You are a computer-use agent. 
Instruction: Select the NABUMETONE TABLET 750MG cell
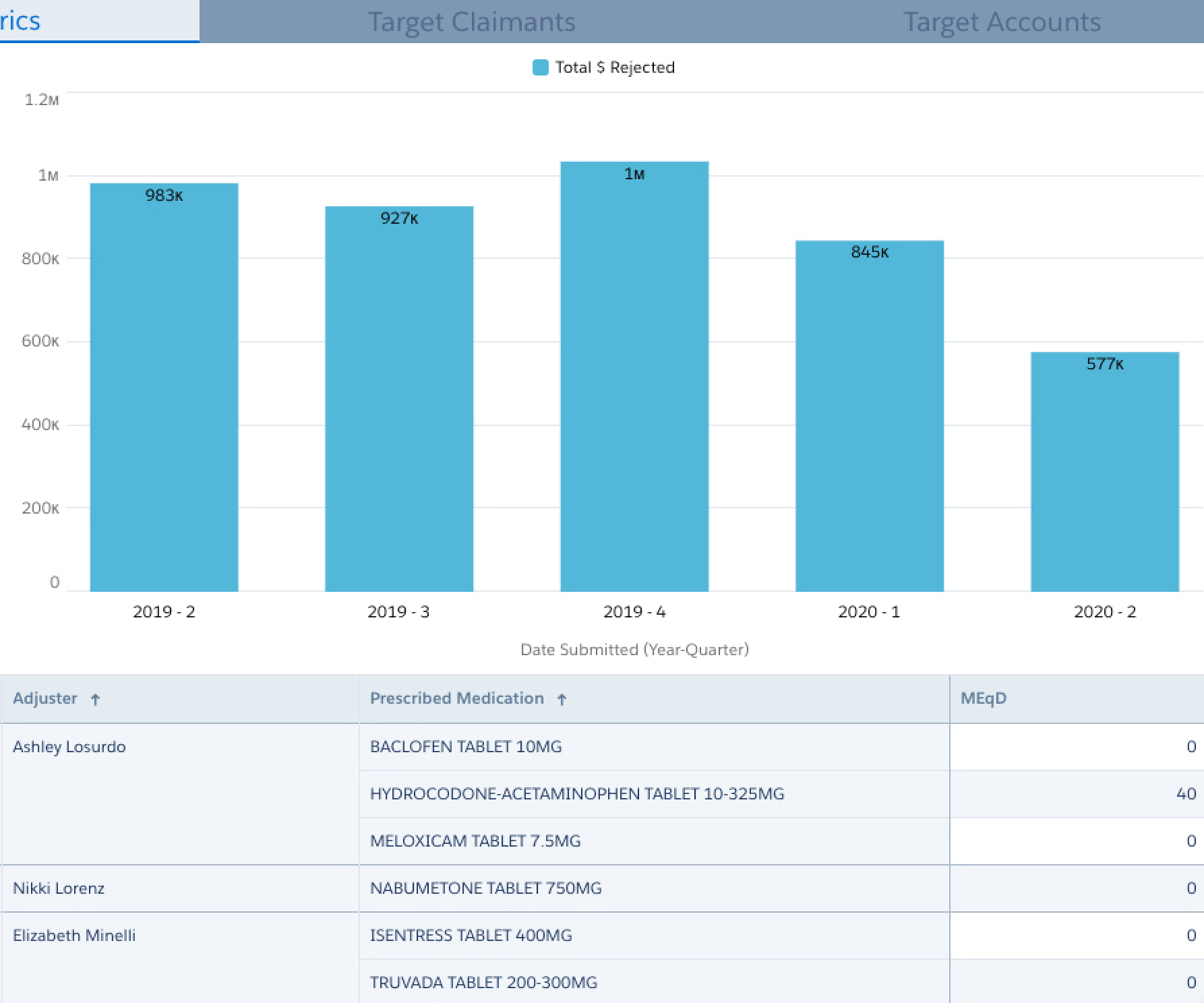pyautogui.click(x=485, y=888)
